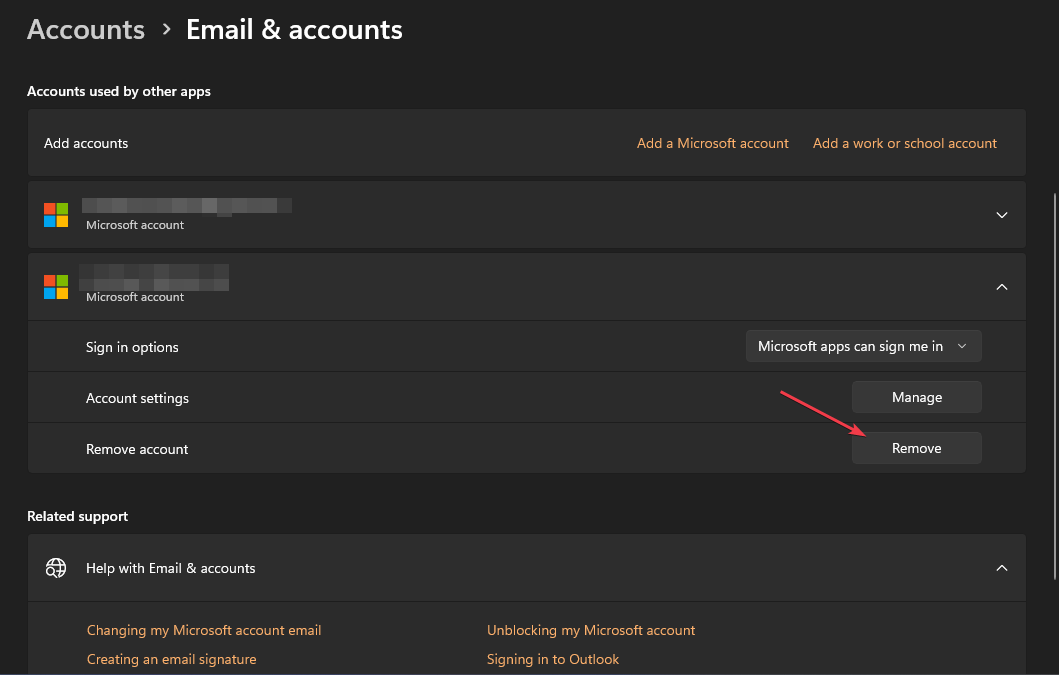Click the Related support heading
This screenshot has height=675, width=1059.
78,516
